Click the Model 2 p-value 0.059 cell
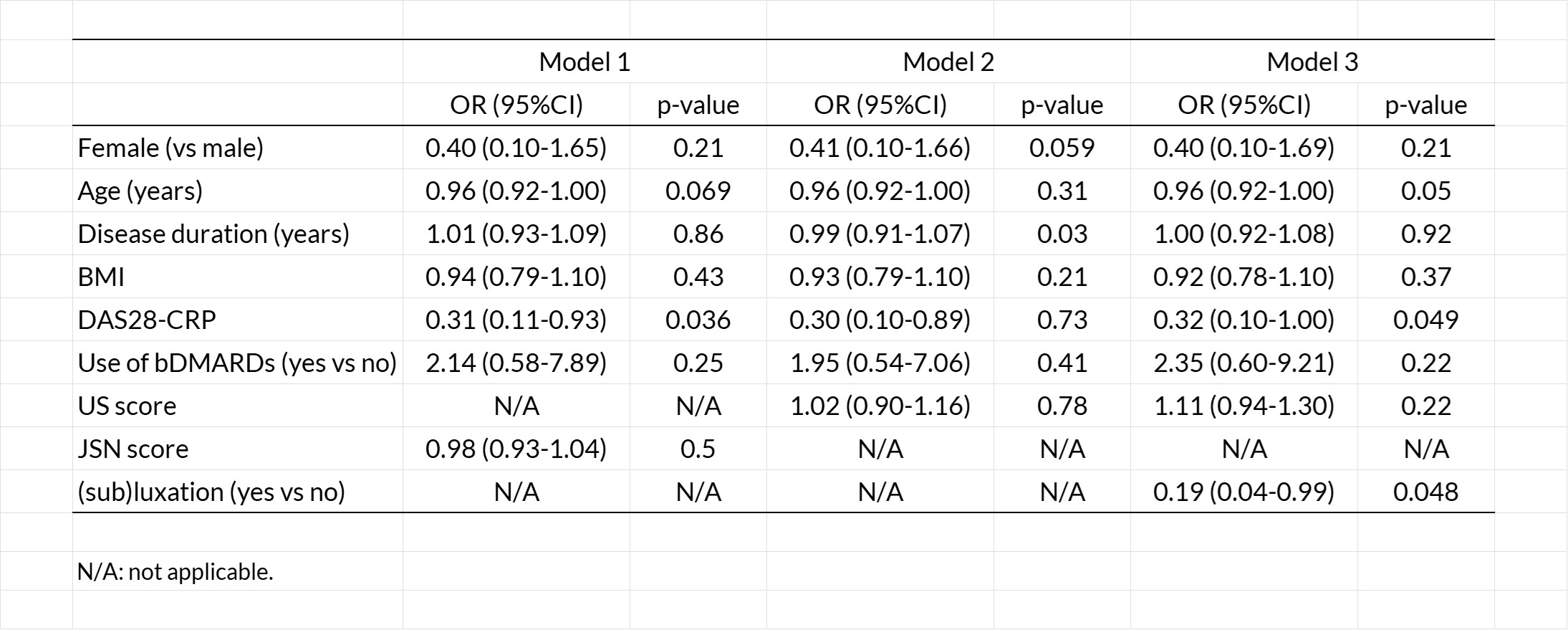The height and width of the screenshot is (630, 1568). (x=1062, y=148)
